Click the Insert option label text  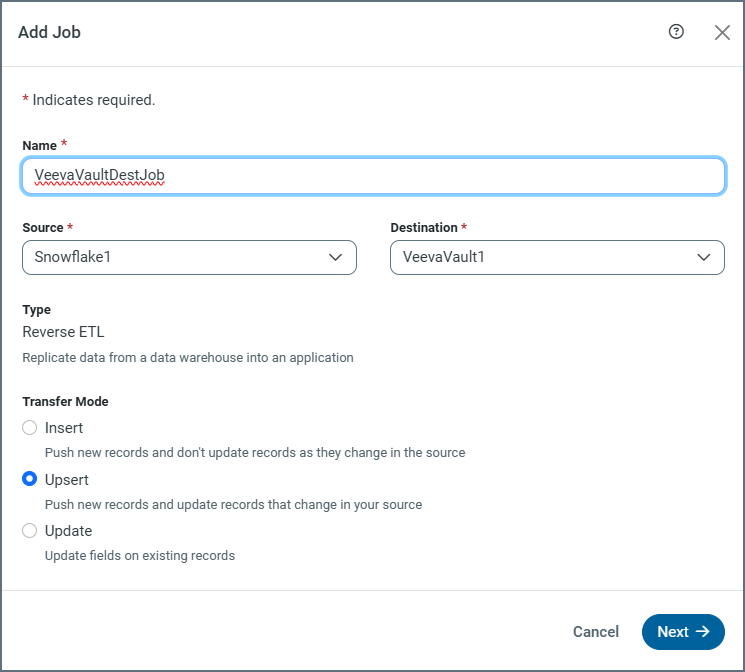(64, 428)
